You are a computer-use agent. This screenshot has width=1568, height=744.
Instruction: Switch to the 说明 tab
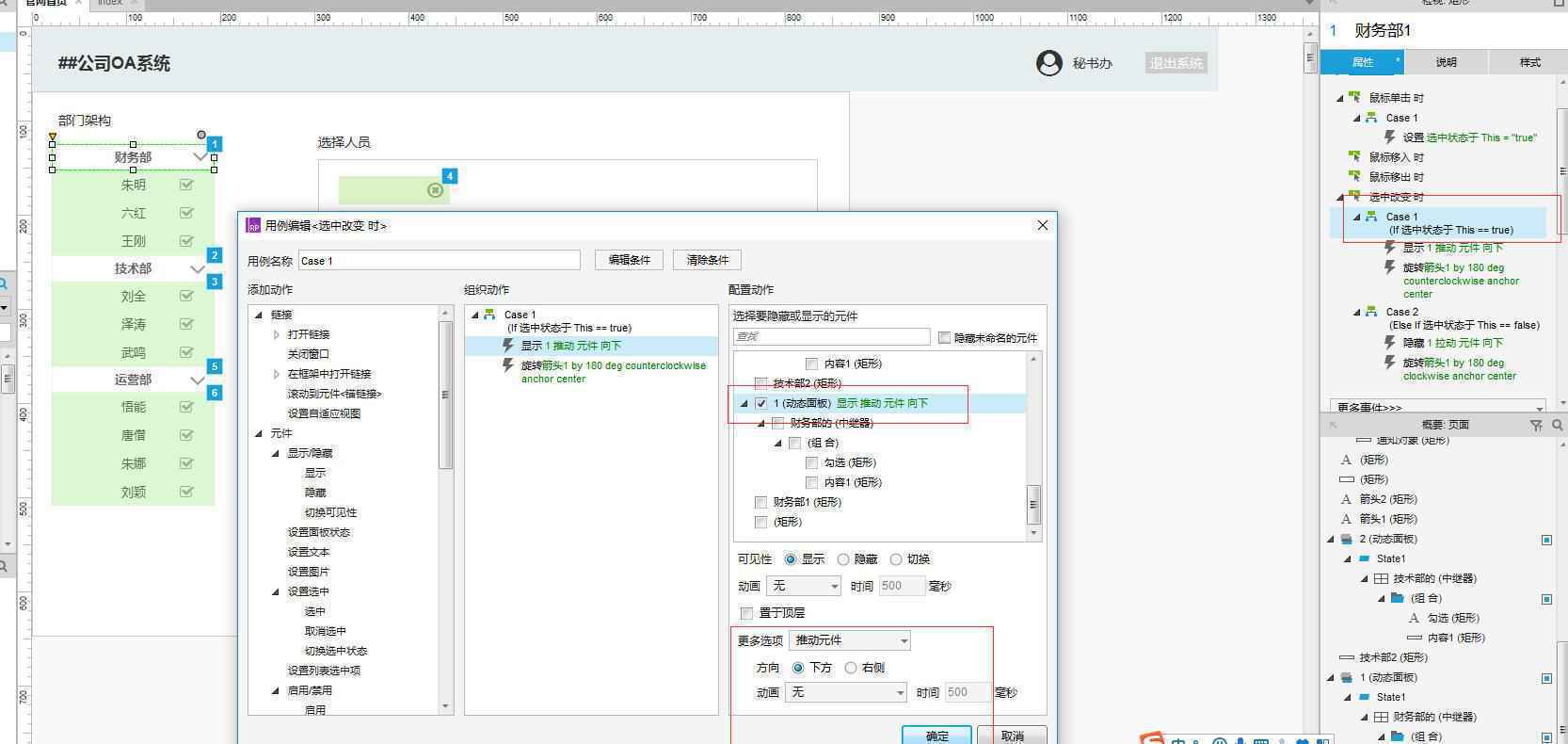[1446, 62]
